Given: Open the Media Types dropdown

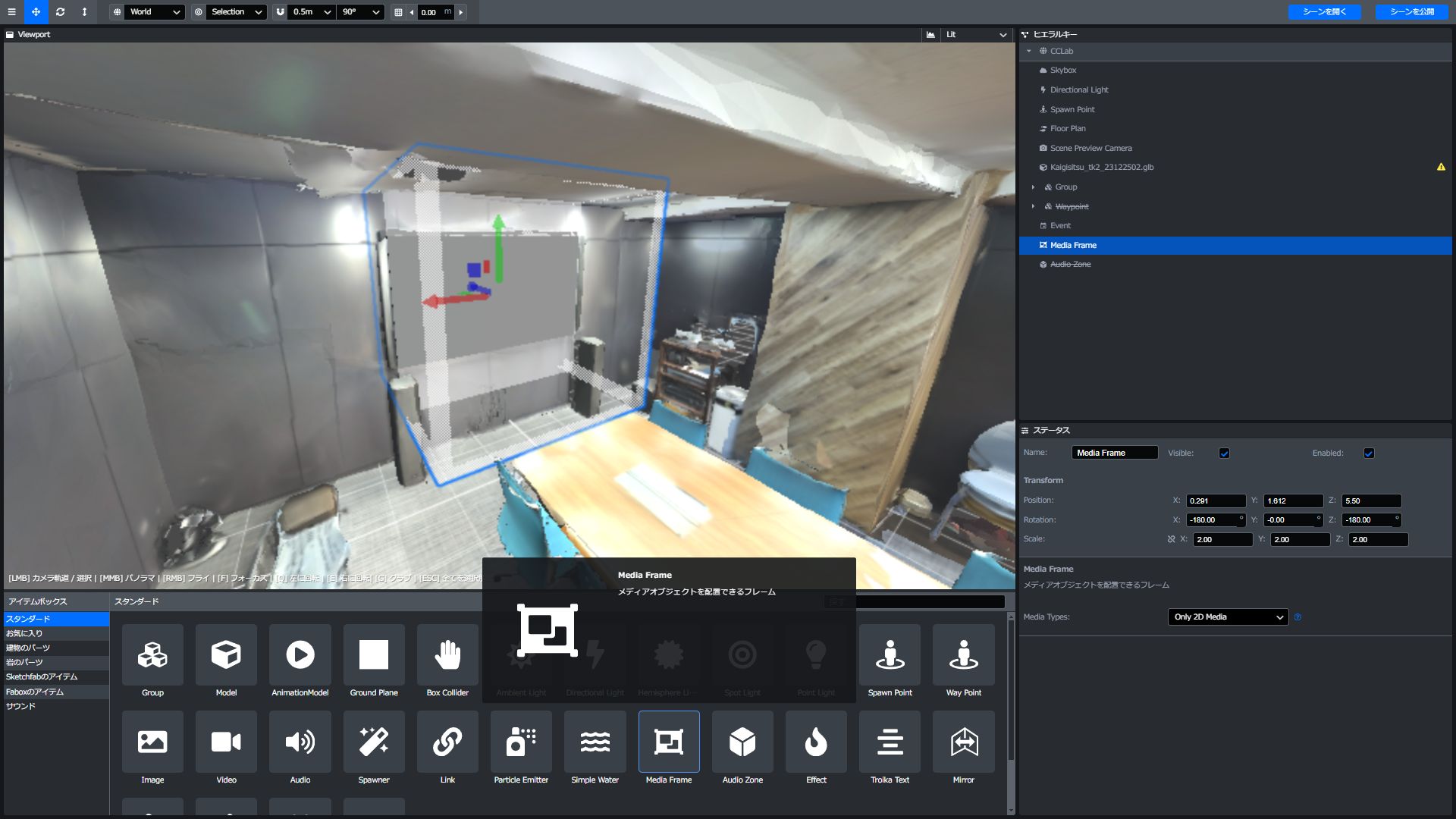Looking at the screenshot, I should (x=1228, y=617).
